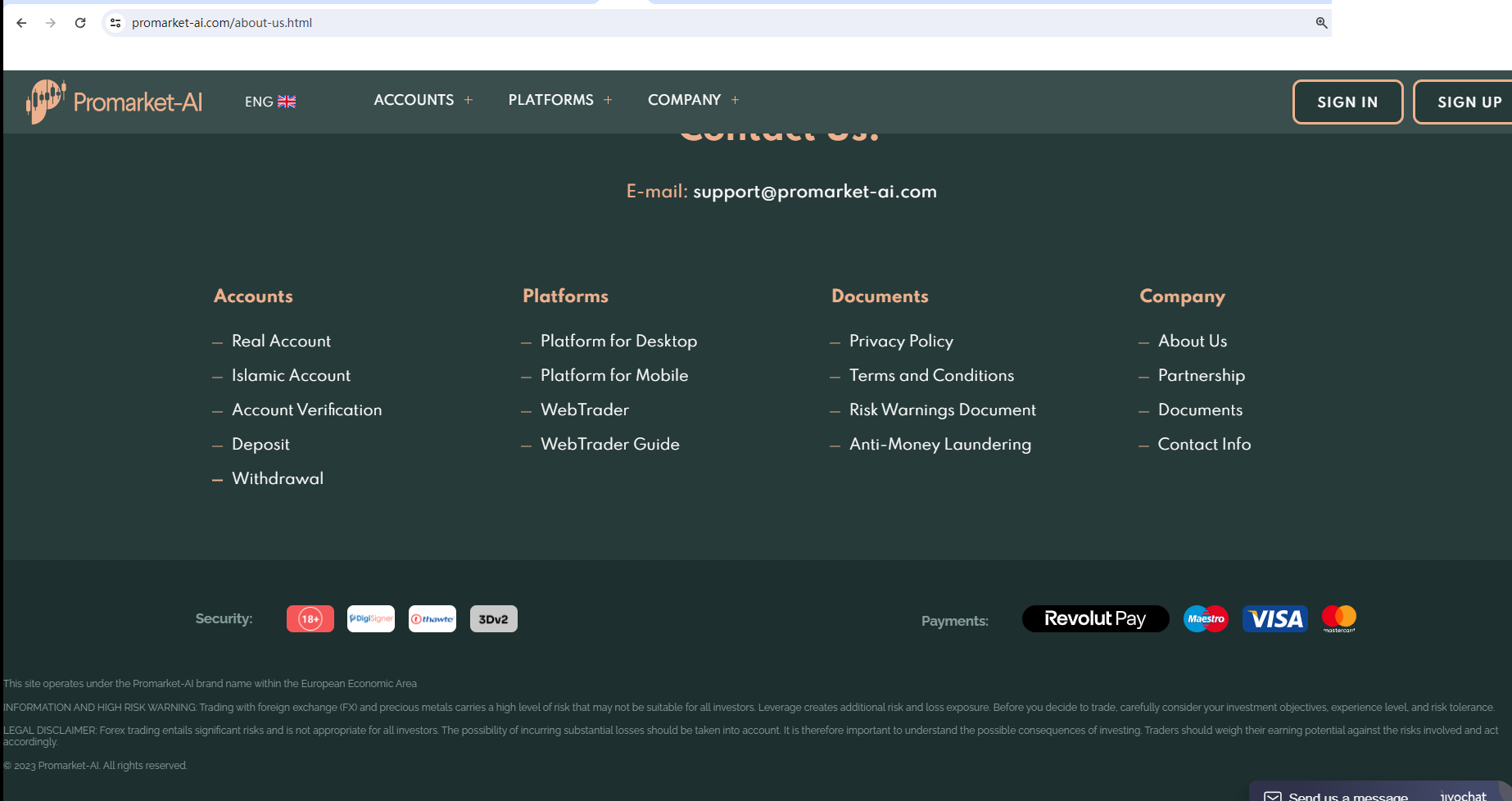Click the thawte security badge
Viewport: 1512px width, 801px height.
click(432, 619)
